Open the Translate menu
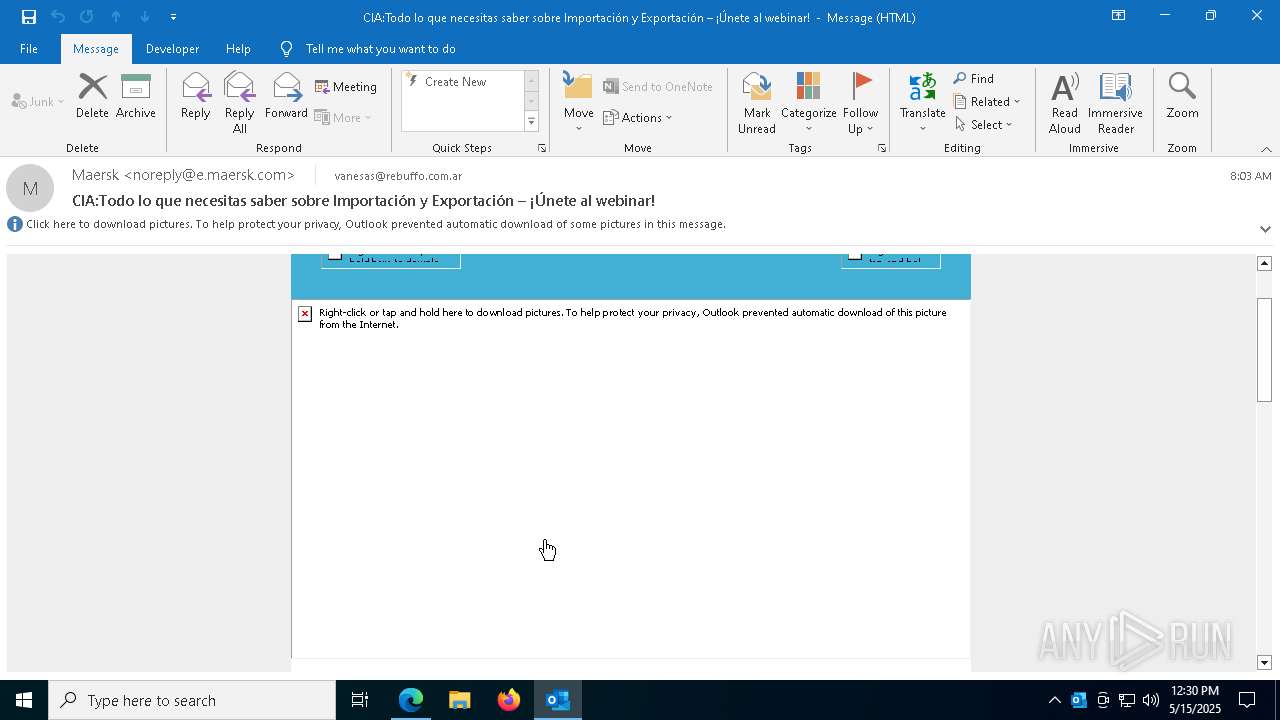Viewport: 1280px width, 720px height. click(x=922, y=103)
